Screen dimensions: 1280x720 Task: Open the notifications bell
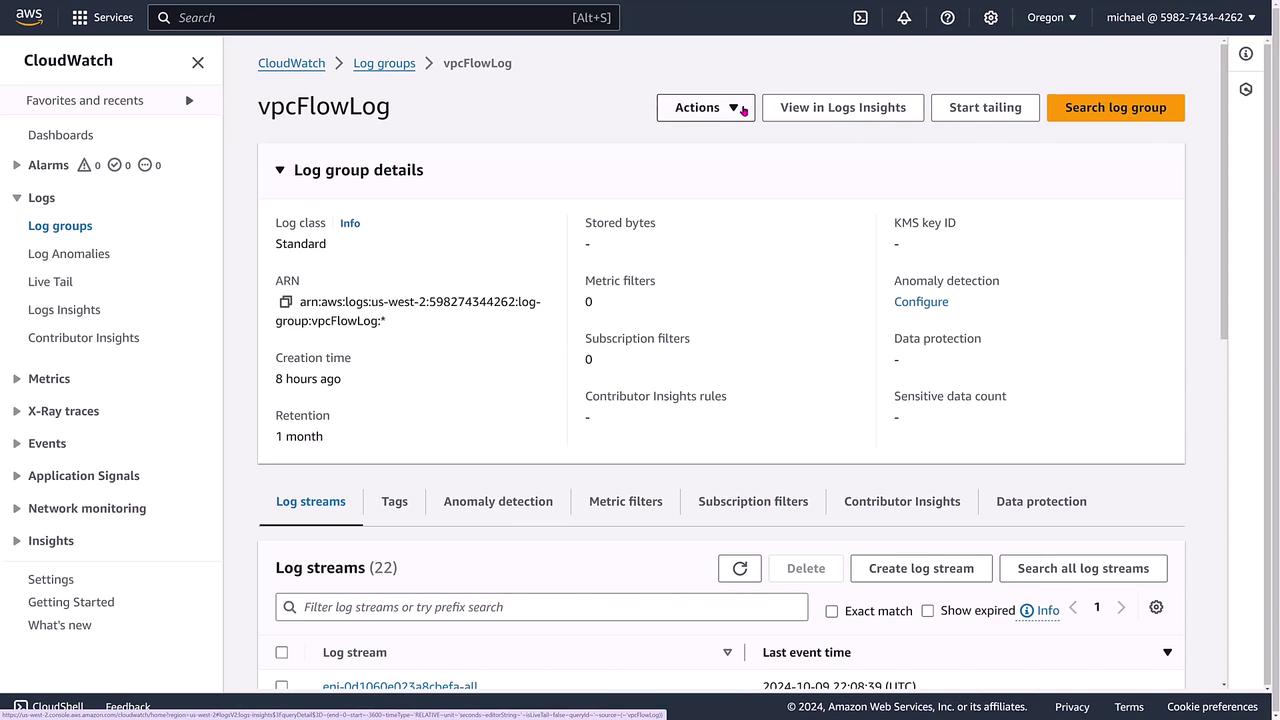tap(904, 17)
